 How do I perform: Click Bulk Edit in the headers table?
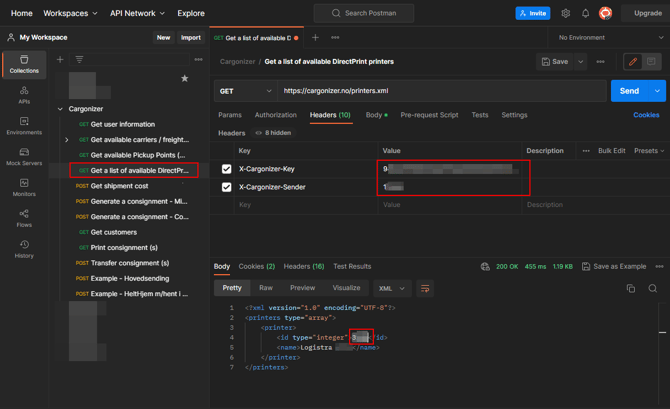(x=611, y=151)
